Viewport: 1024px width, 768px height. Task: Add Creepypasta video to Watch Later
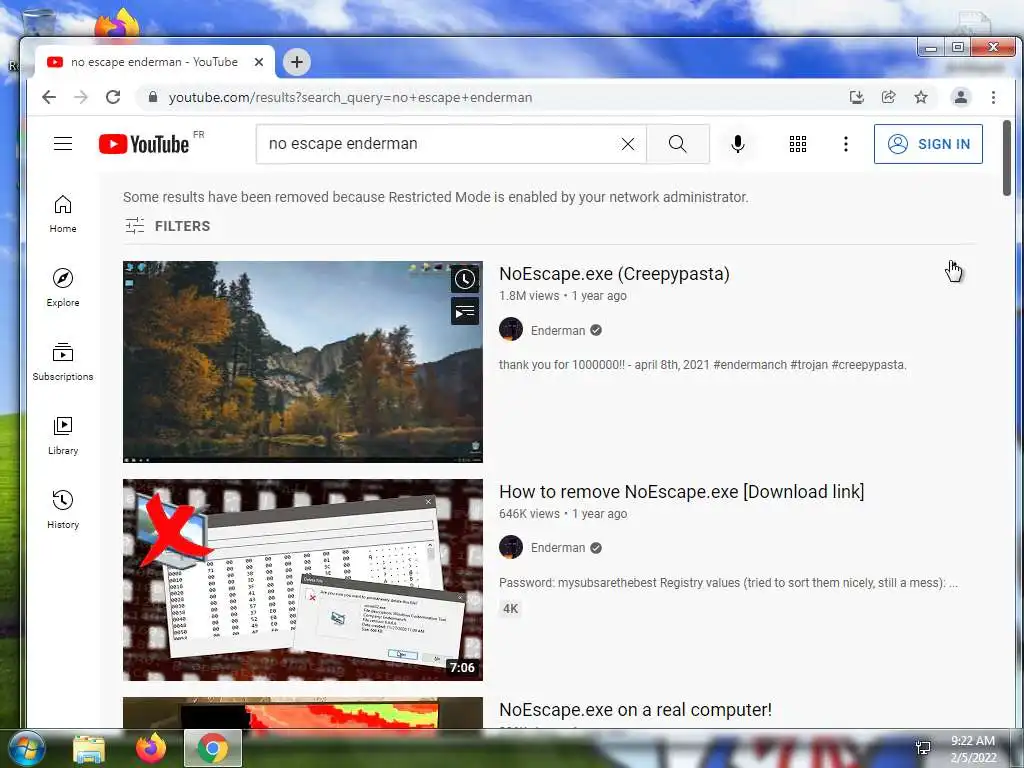click(465, 280)
